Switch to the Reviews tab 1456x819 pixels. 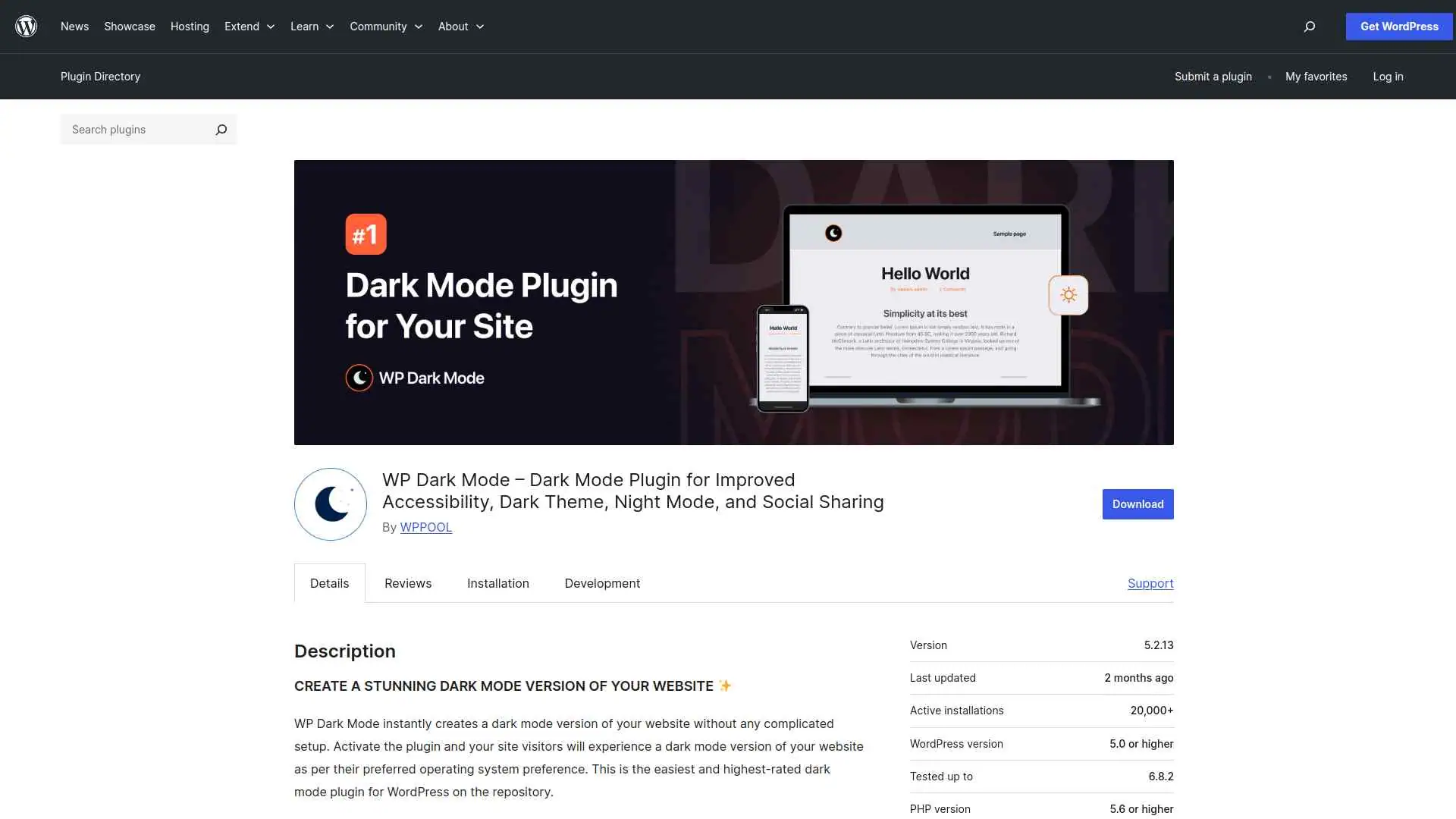coord(407,583)
